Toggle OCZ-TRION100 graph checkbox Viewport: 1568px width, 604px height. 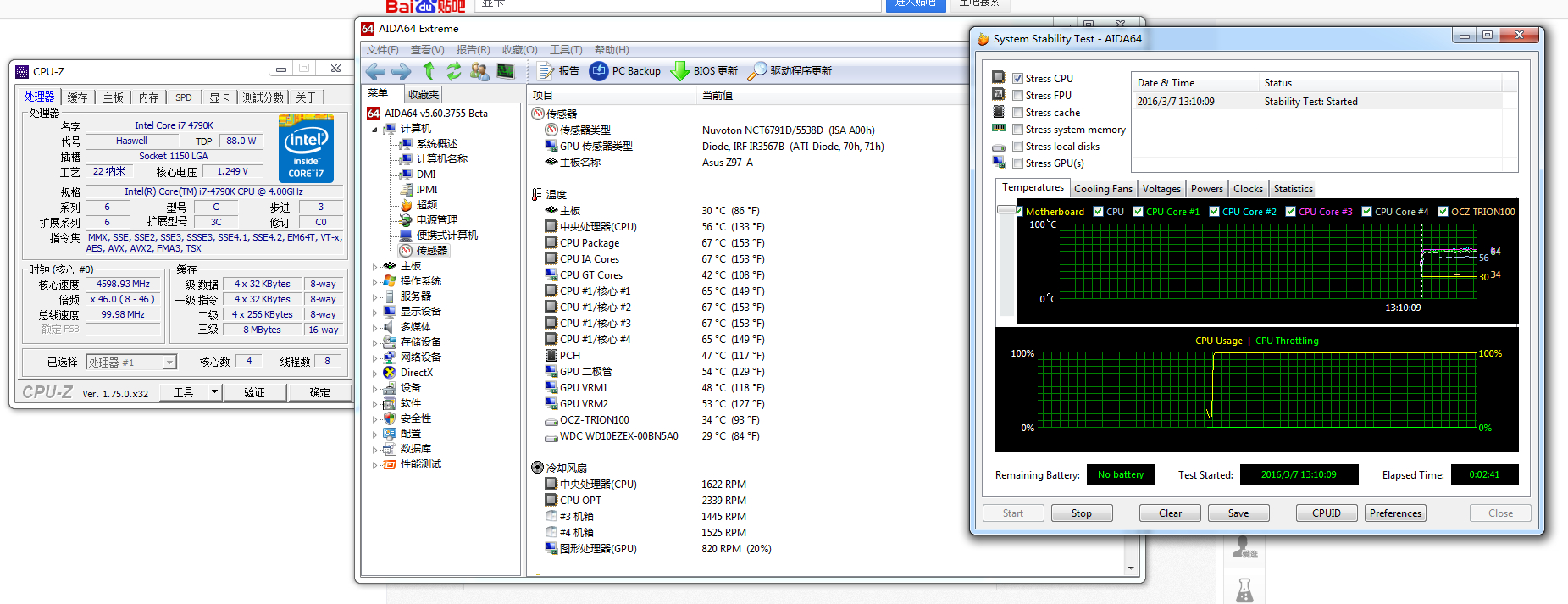coord(1443,212)
